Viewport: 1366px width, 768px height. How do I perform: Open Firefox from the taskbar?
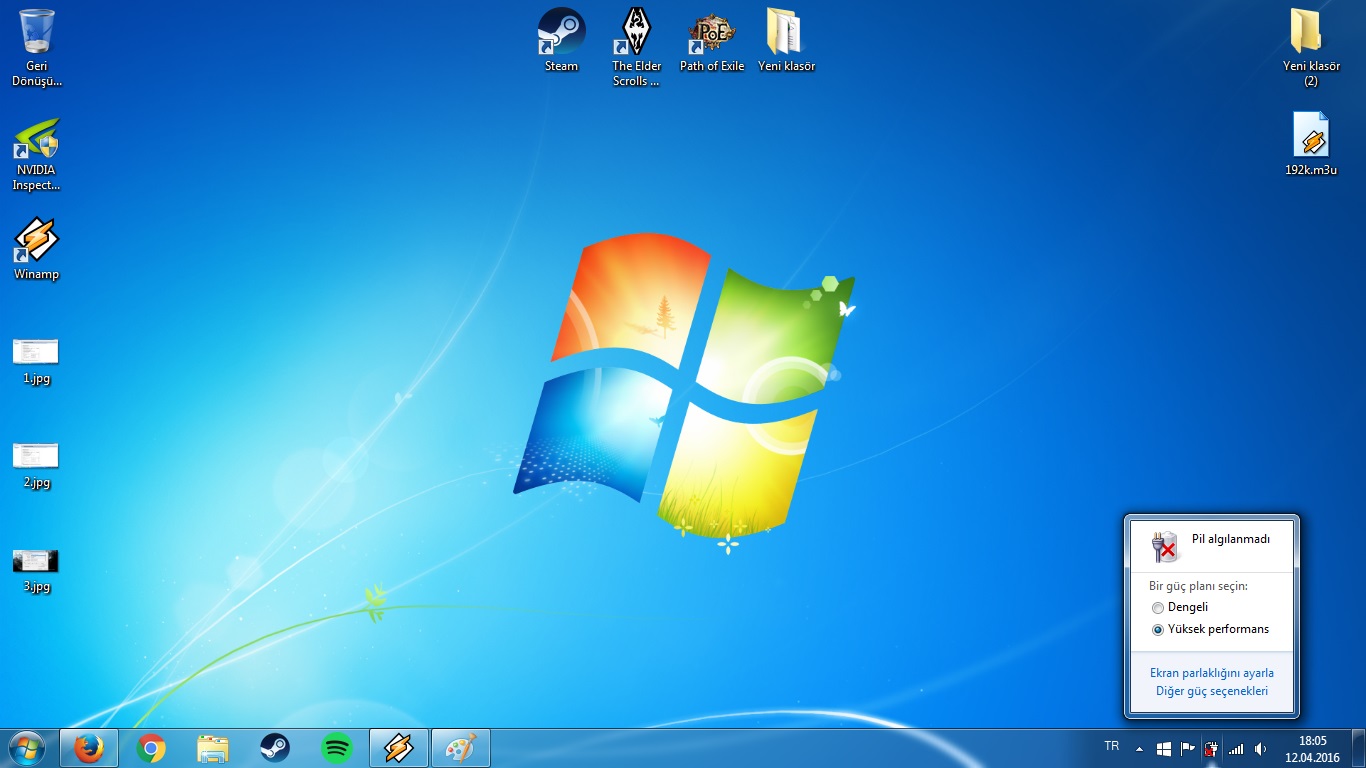click(x=89, y=748)
